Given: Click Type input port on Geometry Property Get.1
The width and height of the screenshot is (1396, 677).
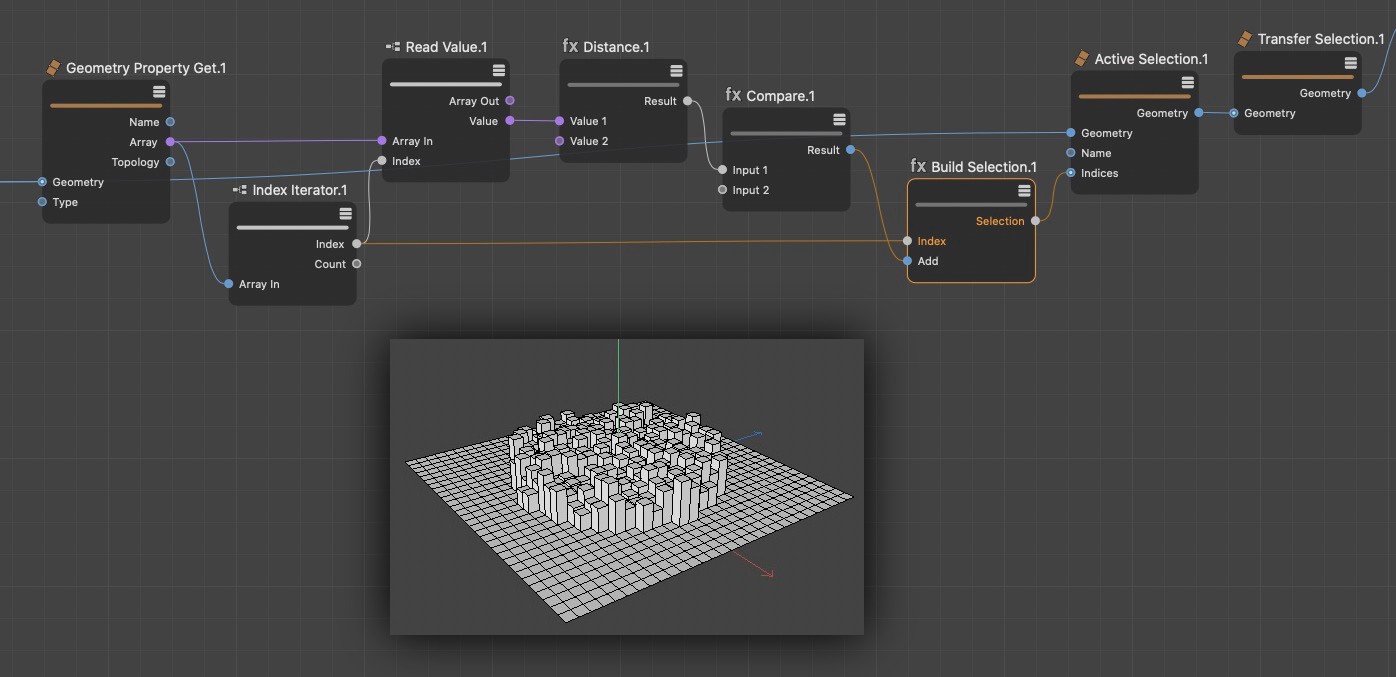Looking at the screenshot, I should pyautogui.click(x=42, y=202).
